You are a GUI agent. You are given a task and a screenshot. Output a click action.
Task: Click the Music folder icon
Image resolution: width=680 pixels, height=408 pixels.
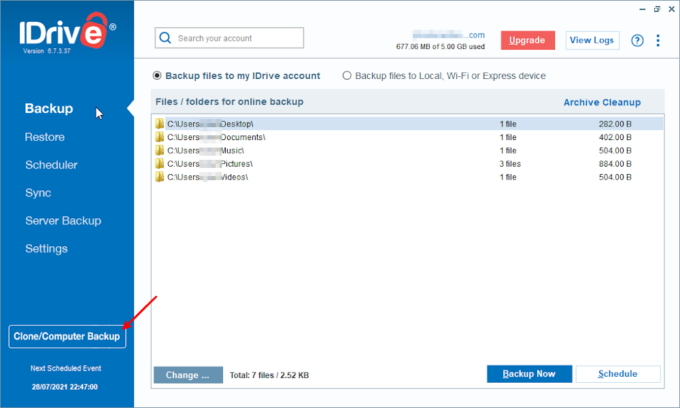(160, 150)
